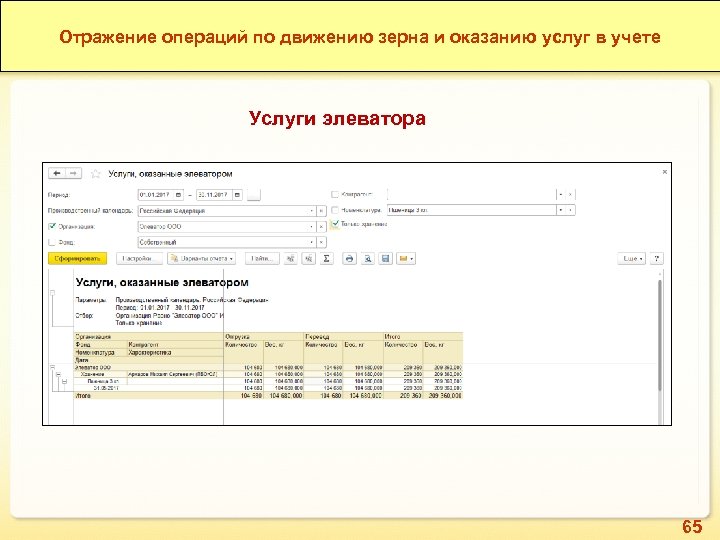Click the Настройки button
The height and width of the screenshot is (540, 720).
[139, 259]
